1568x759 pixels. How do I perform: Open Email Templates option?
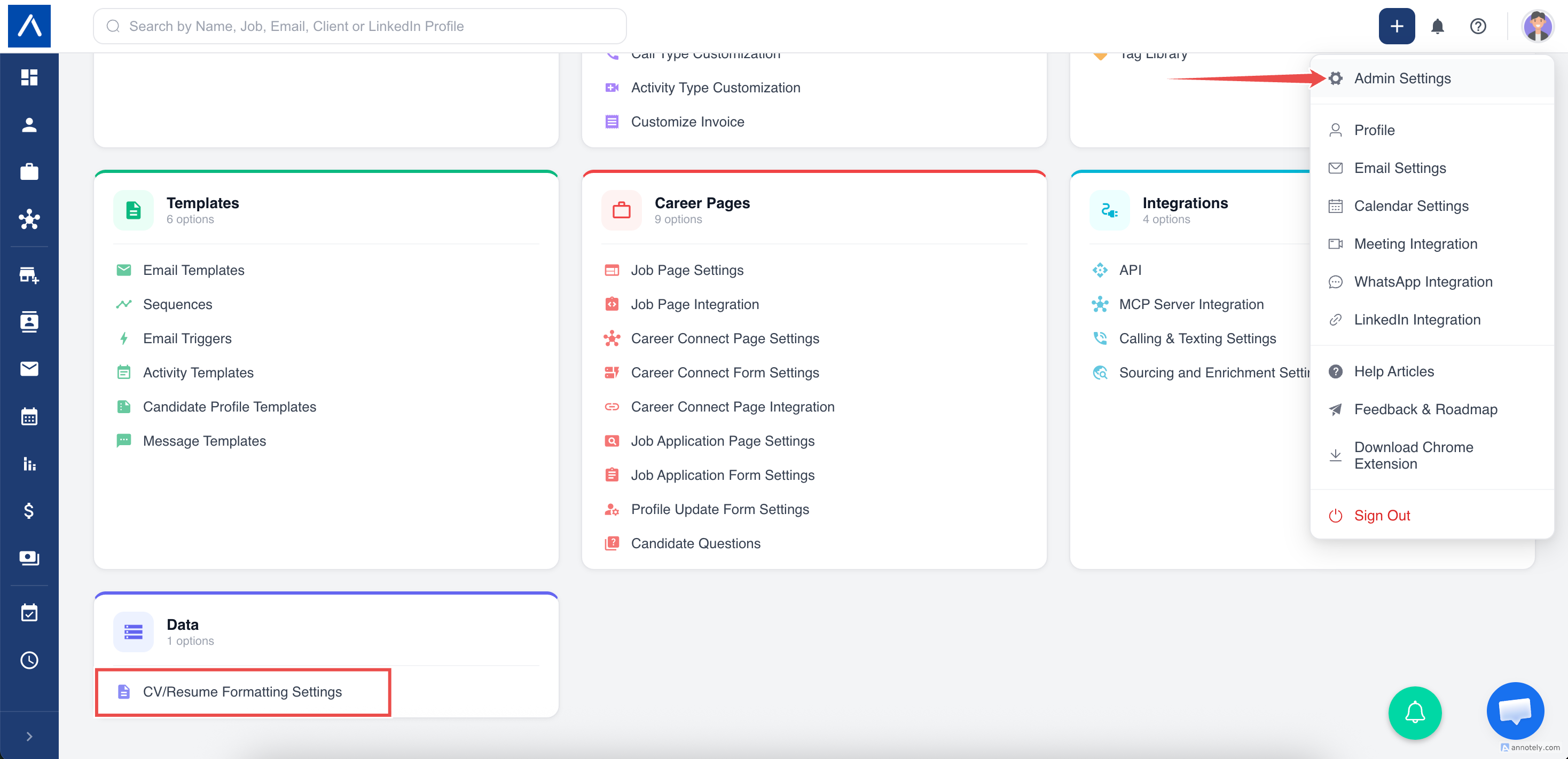[x=193, y=270]
